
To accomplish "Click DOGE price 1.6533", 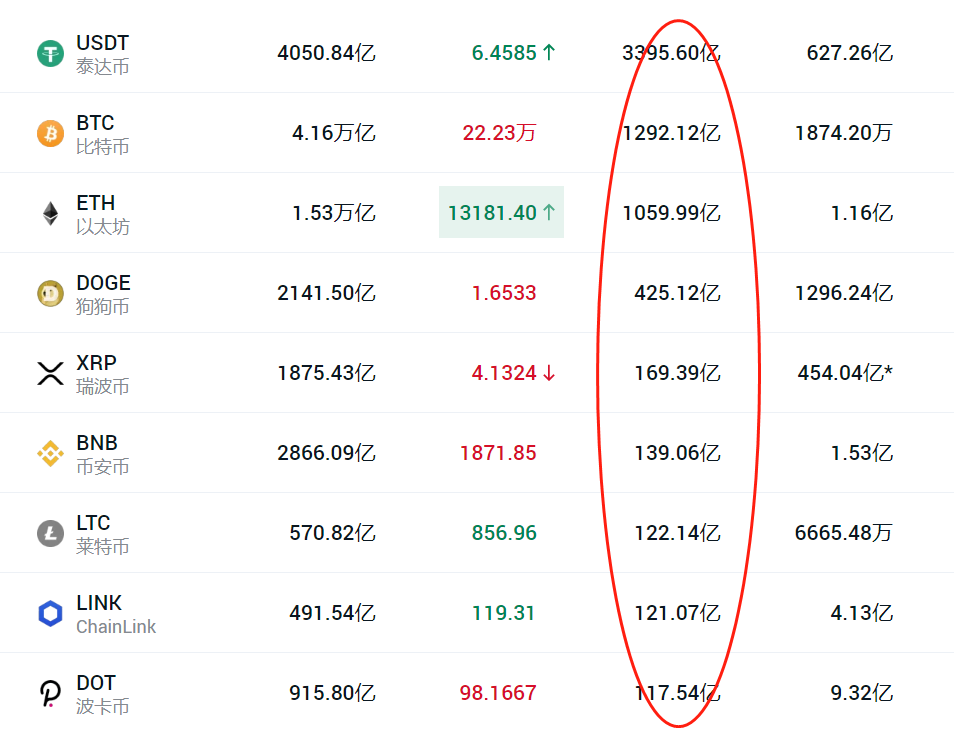I will [x=504, y=293].
